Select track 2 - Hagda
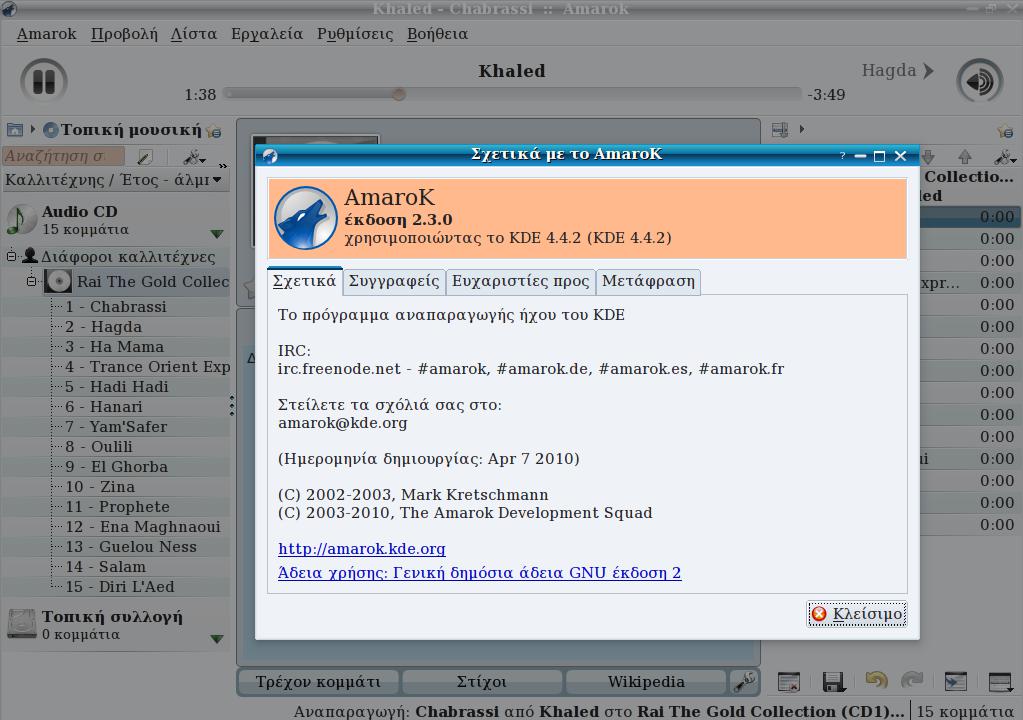 (x=103, y=327)
